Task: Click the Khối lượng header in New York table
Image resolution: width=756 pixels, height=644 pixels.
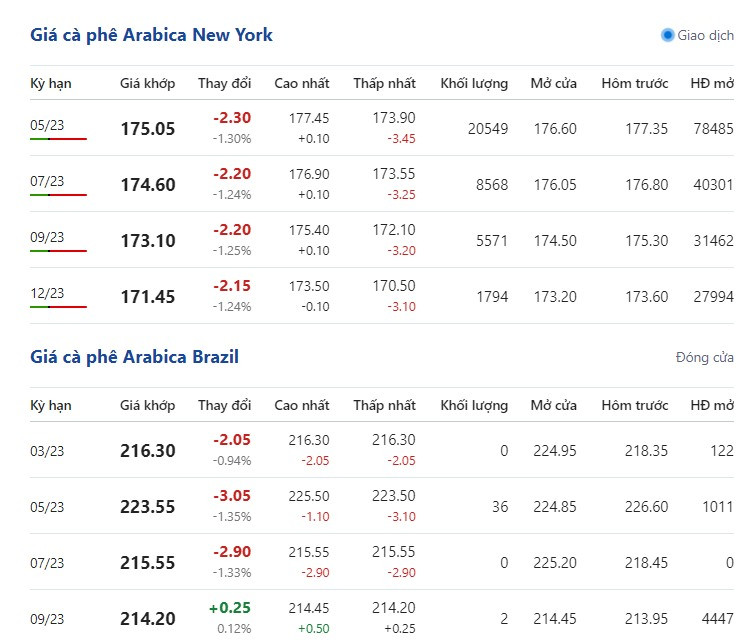Action: pyautogui.click(x=474, y=83)
